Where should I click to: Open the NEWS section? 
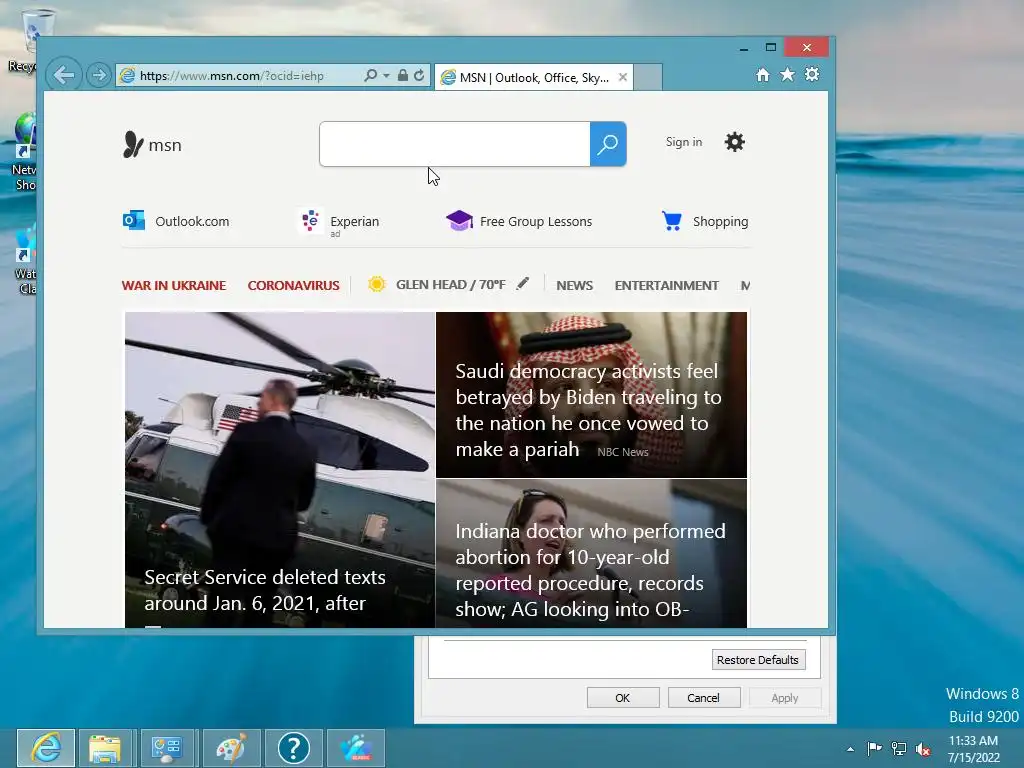click(574, 285)
